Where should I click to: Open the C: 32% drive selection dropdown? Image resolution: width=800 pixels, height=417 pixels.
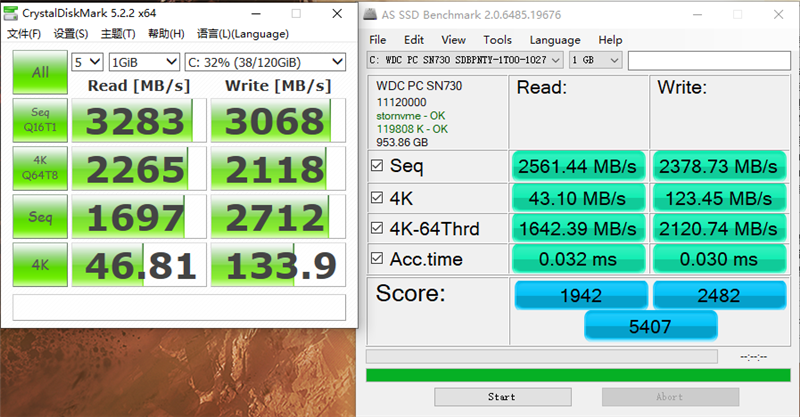265,62
